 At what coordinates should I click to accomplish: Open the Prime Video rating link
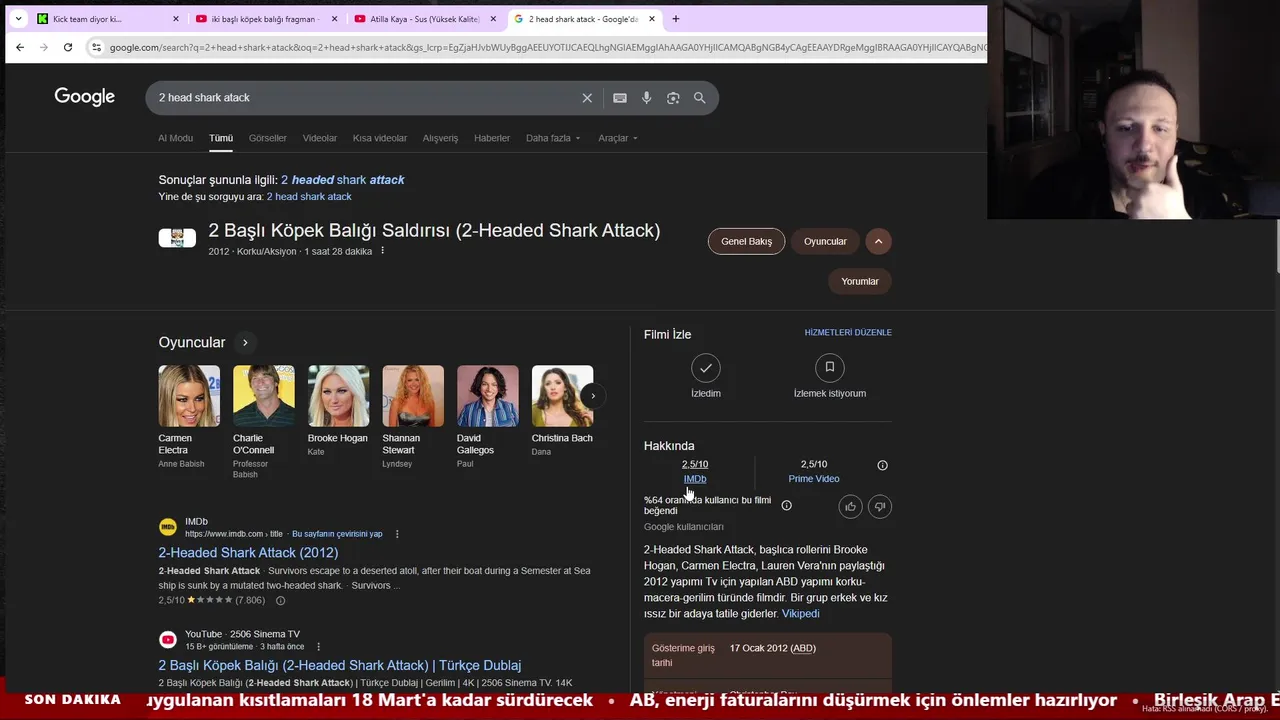point(814,479)
